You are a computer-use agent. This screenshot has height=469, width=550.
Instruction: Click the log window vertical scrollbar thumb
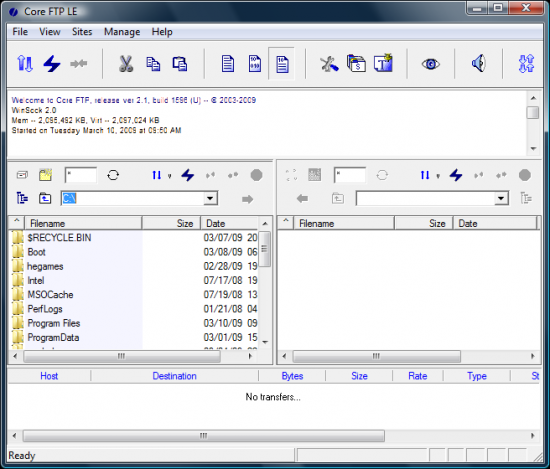pos(533,113)
